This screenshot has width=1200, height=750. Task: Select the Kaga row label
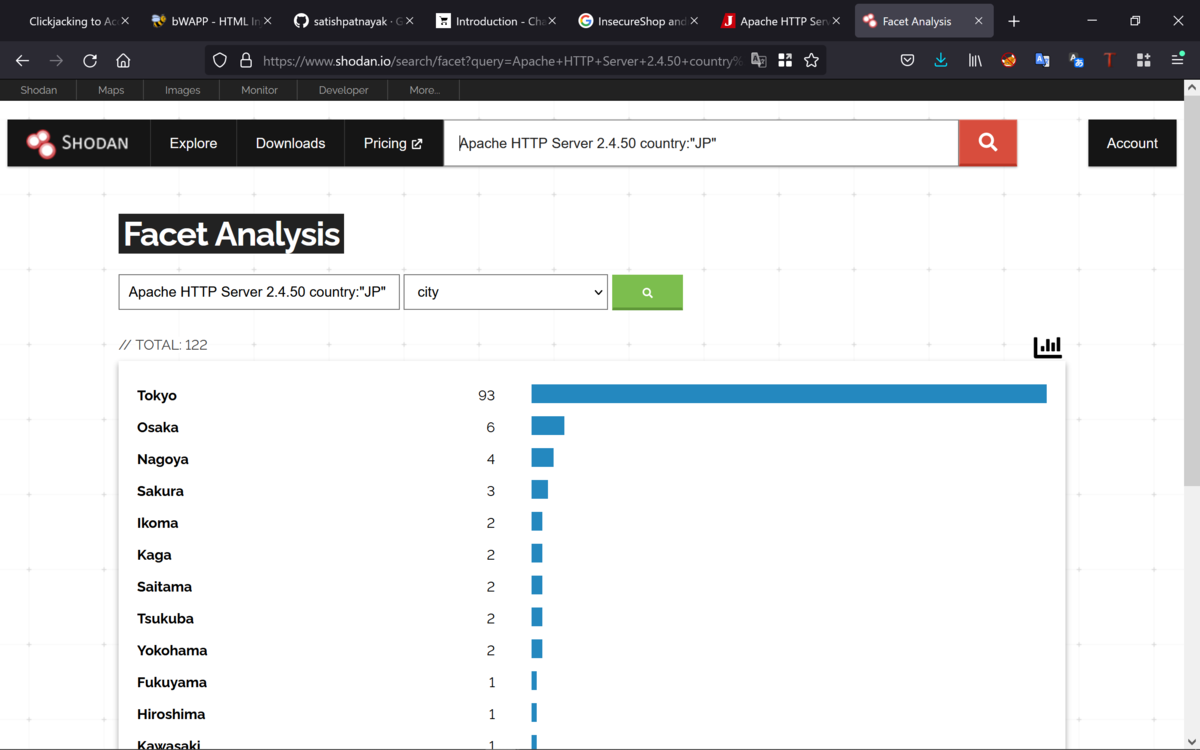(x=154, y=555)
